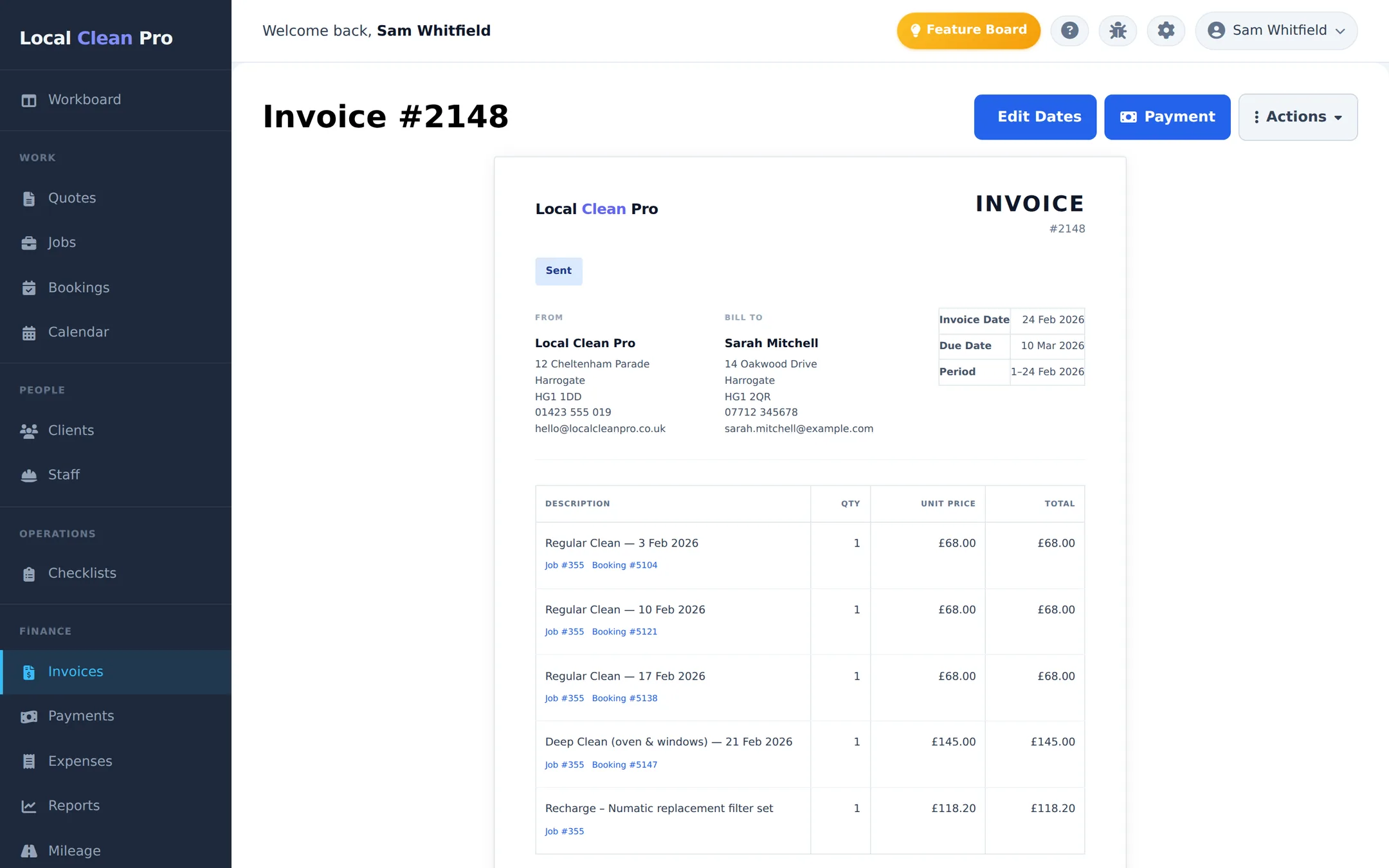
Task: Click the Reports chart icon
Action: pyautogui.click(x=29, y=806)
